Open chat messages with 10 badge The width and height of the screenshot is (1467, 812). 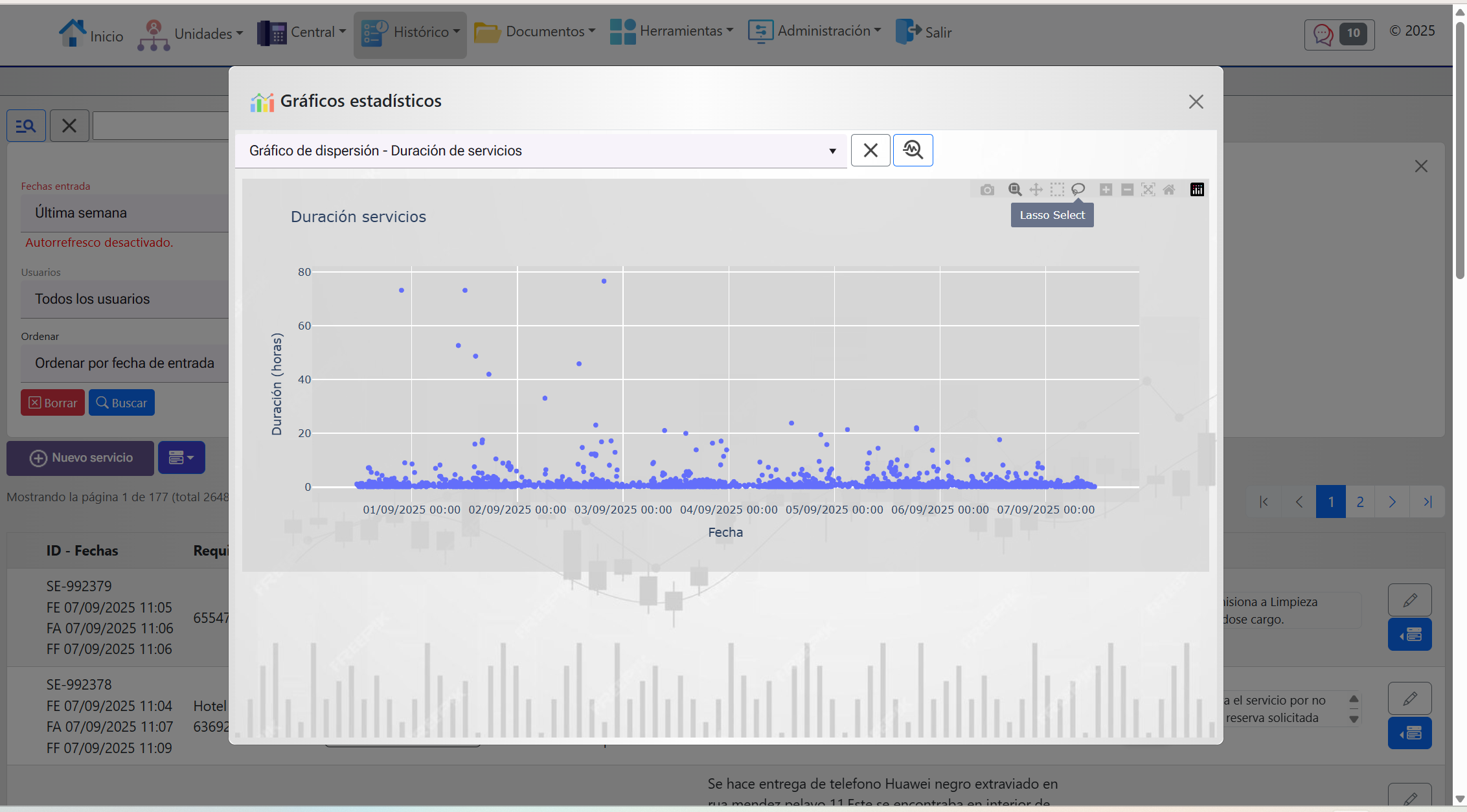(x=1339, y=34)
